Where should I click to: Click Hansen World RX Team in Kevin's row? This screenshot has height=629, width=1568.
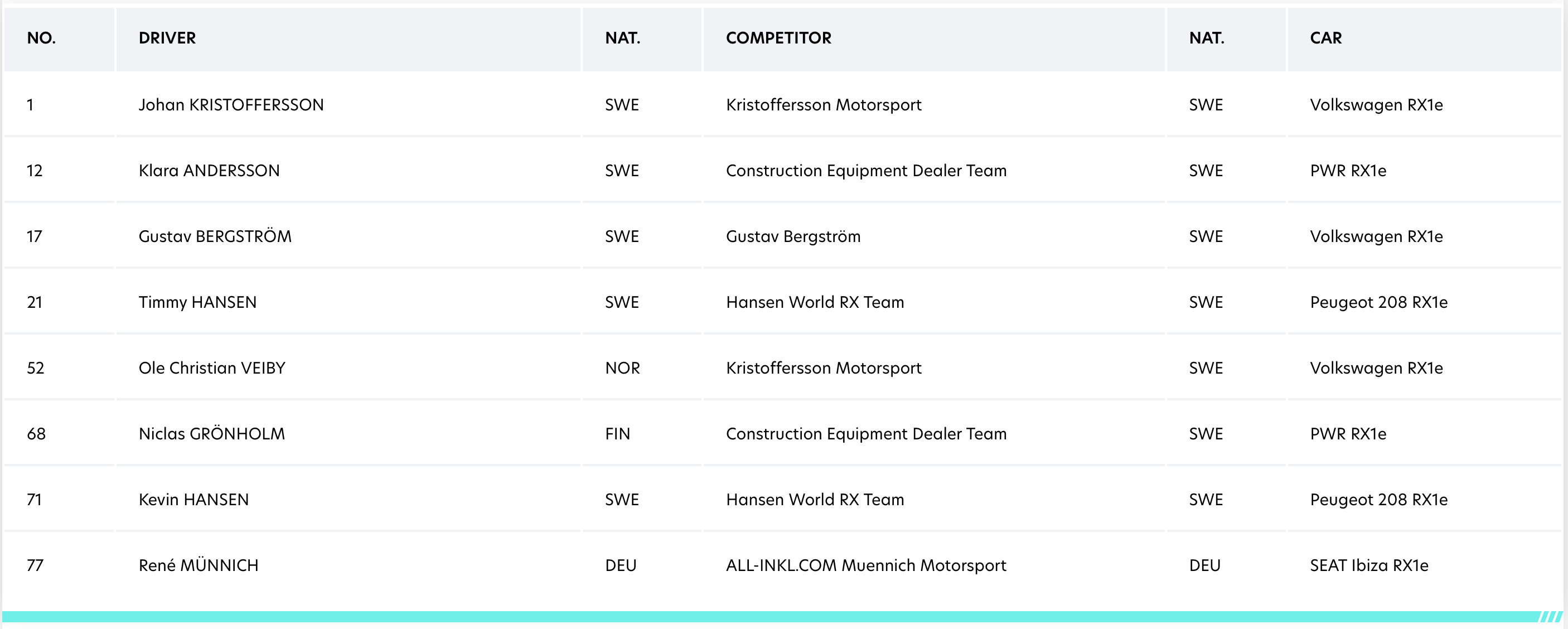pyautogui.click(x=815, y=499)
